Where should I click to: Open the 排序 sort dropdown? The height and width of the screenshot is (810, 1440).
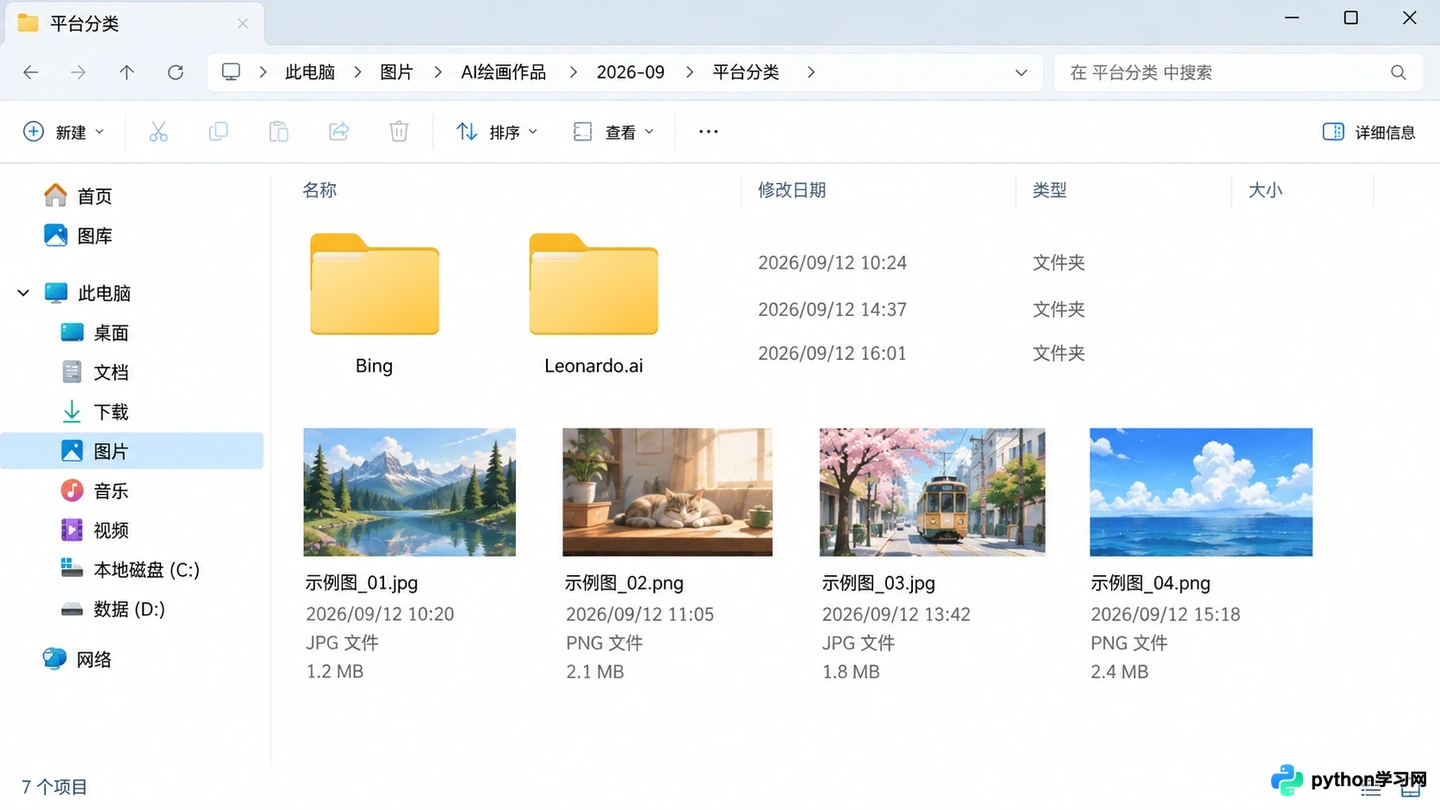tap(497, 132)
